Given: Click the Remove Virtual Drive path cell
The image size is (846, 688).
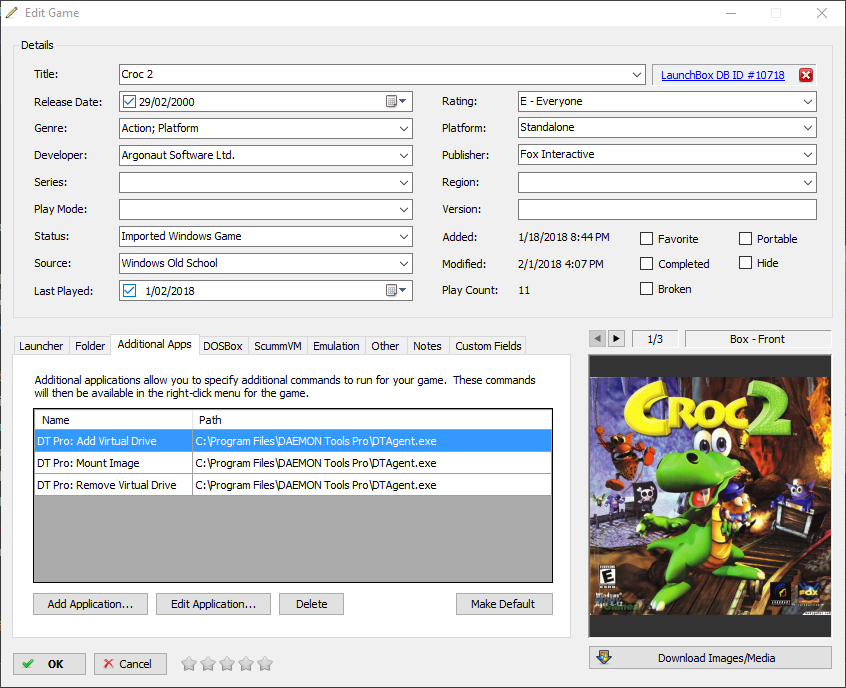Looking at the screenshot, I should (372, 485).
